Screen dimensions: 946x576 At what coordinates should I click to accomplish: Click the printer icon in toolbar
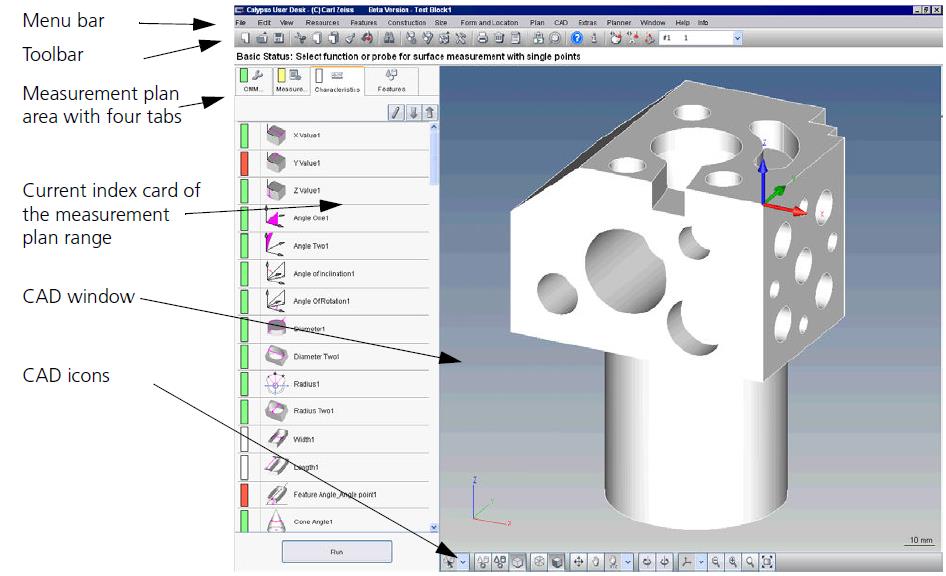483,38
